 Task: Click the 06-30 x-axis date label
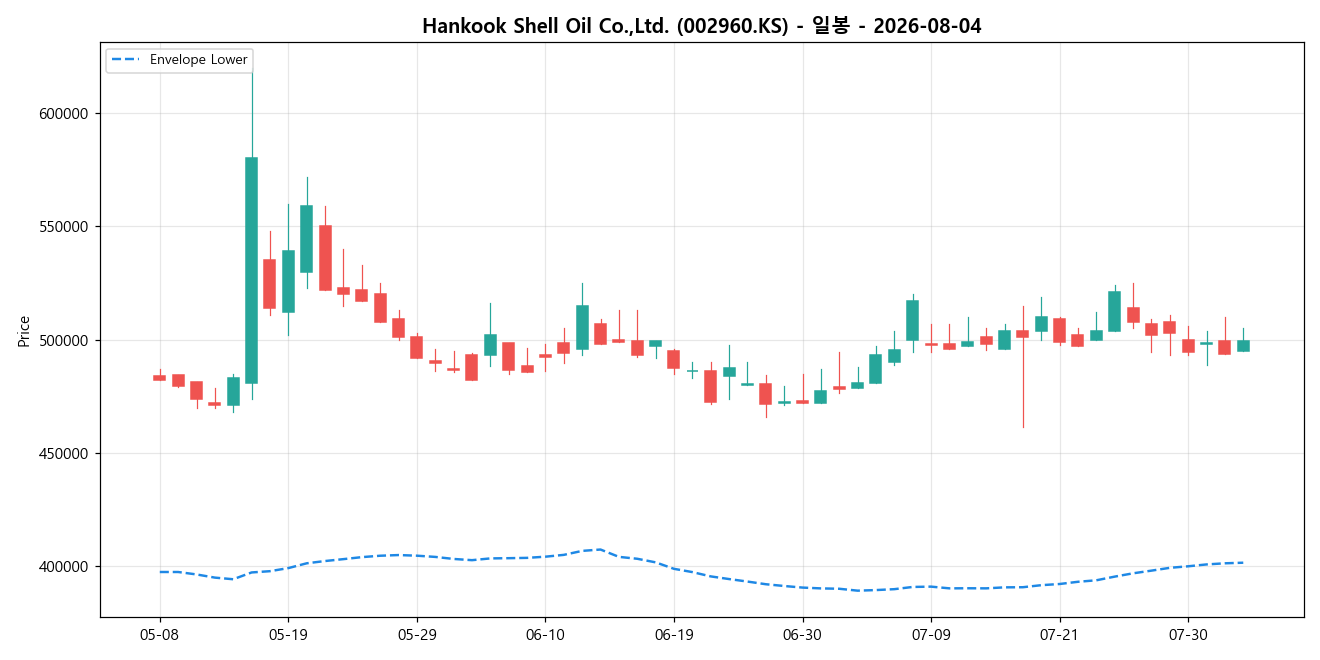click(802, 635)
